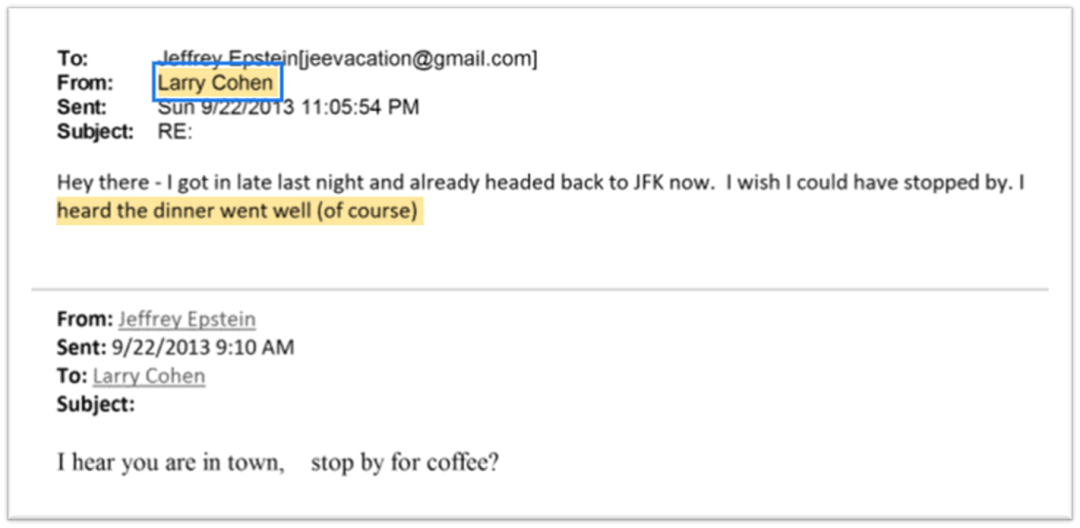Viewport: 1080px width, 528px height.
Task: Click highlighted "heard the dinner went well" text
Action: coord(240,212)
